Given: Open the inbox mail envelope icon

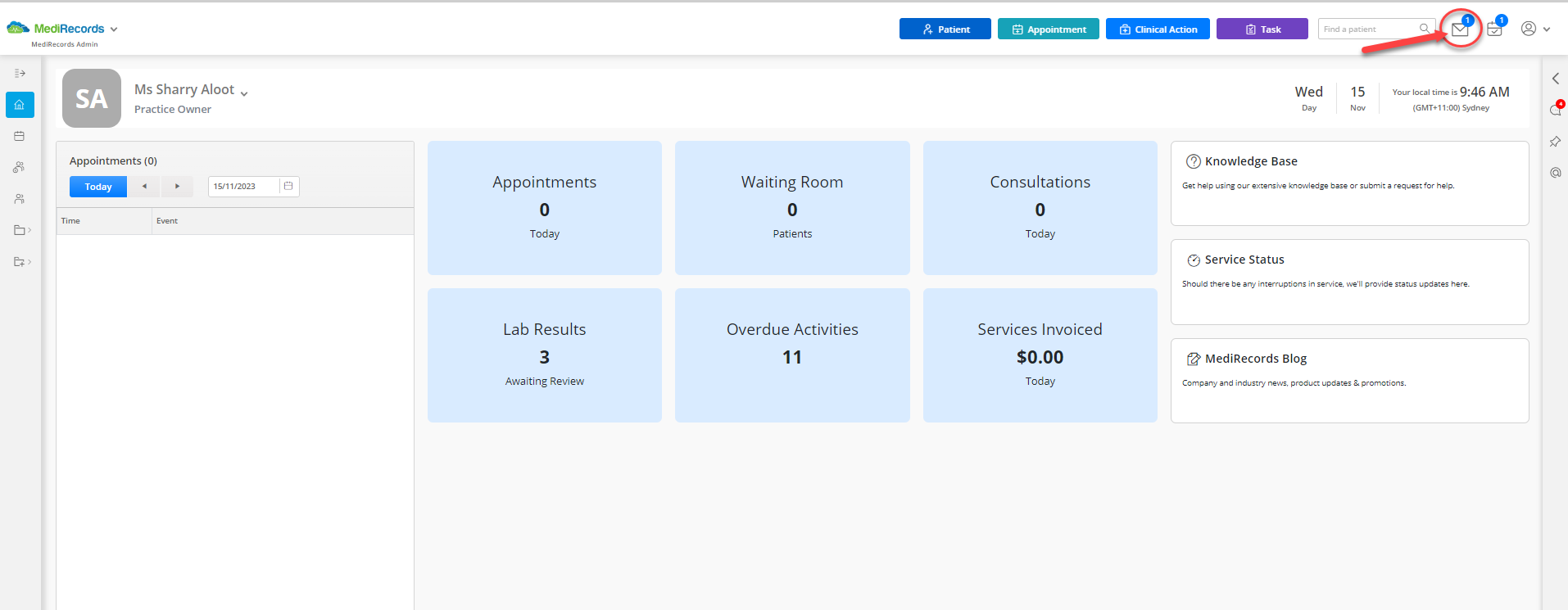Looking at the screenshot, I should [1460, 29].
